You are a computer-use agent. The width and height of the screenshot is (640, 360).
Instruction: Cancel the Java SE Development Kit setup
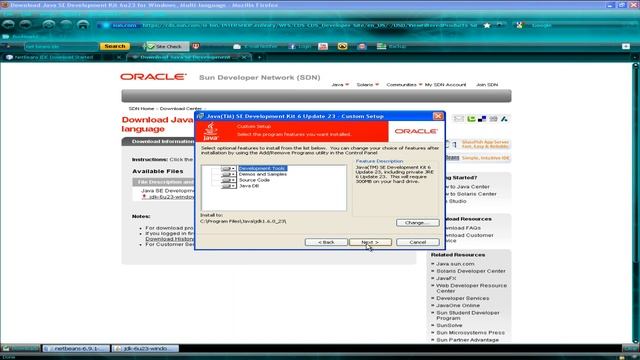(418, 242)
